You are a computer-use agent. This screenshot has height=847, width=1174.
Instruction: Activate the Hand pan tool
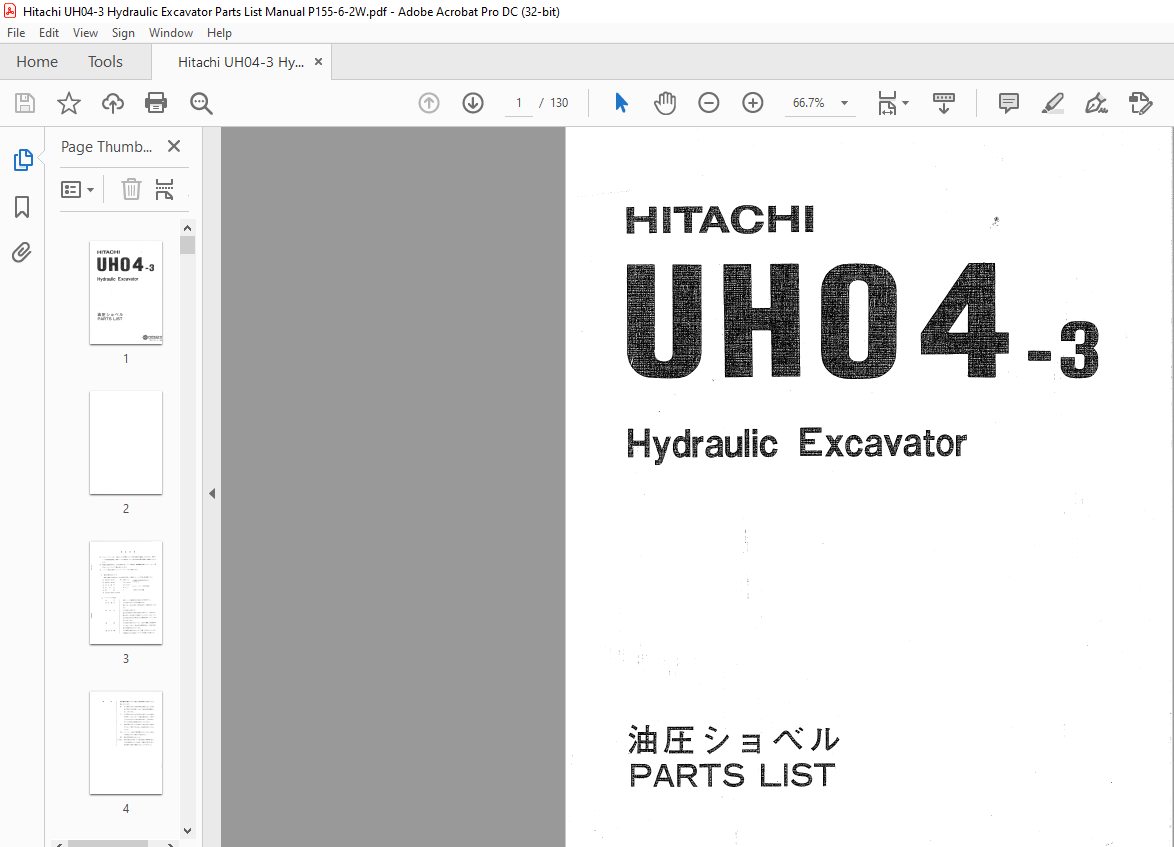[x=664, y=103]
